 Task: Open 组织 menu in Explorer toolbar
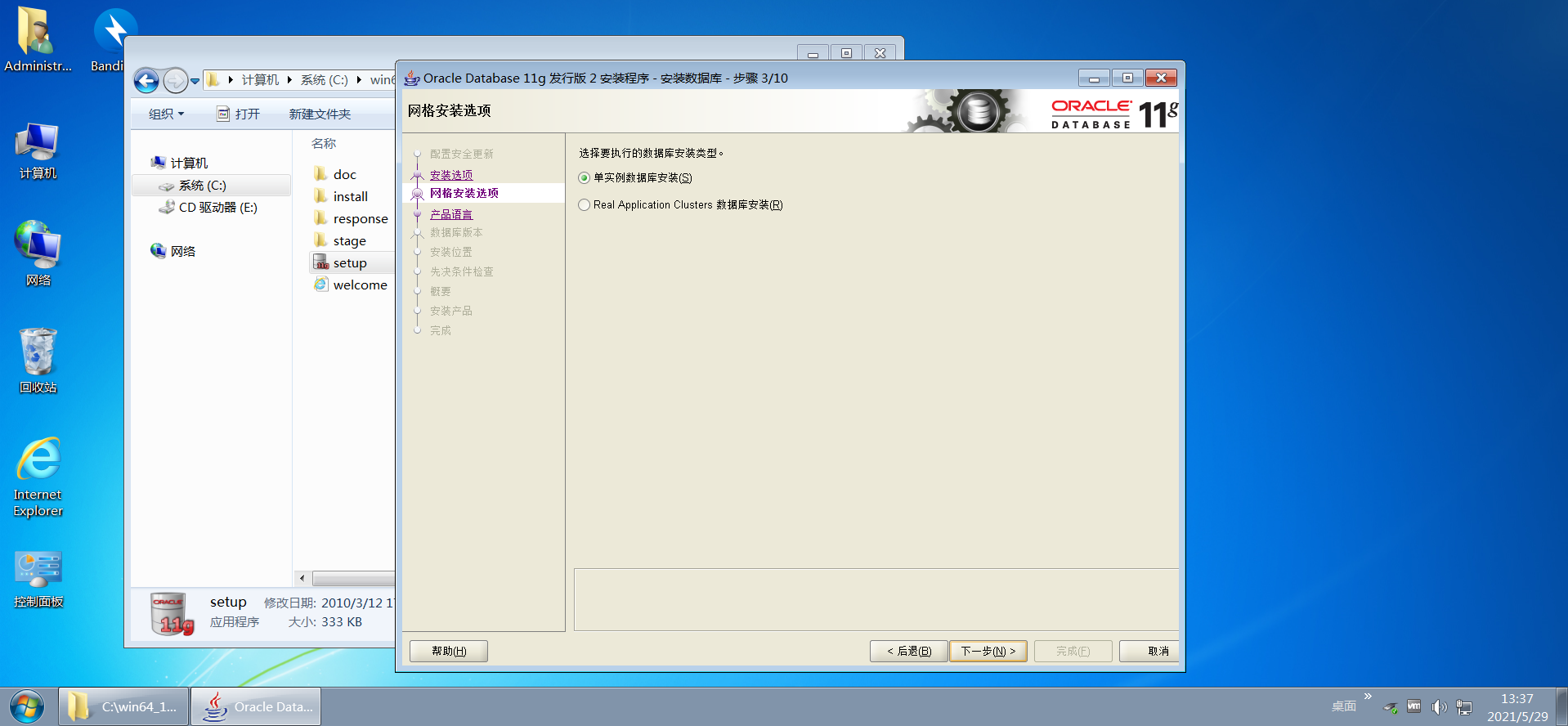166,114
